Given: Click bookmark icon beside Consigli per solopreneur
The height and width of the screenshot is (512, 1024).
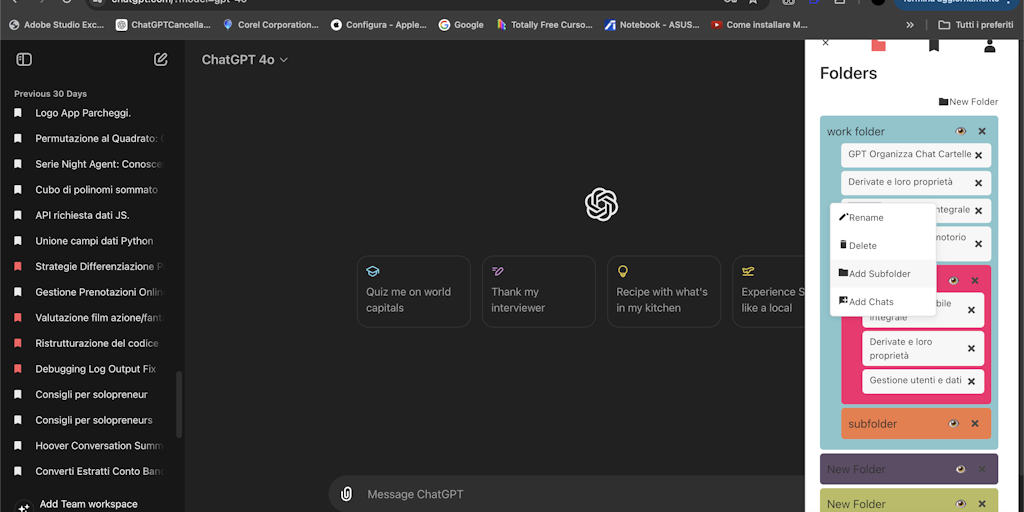Looking at the screenshot, I should [x=18, y=394].
